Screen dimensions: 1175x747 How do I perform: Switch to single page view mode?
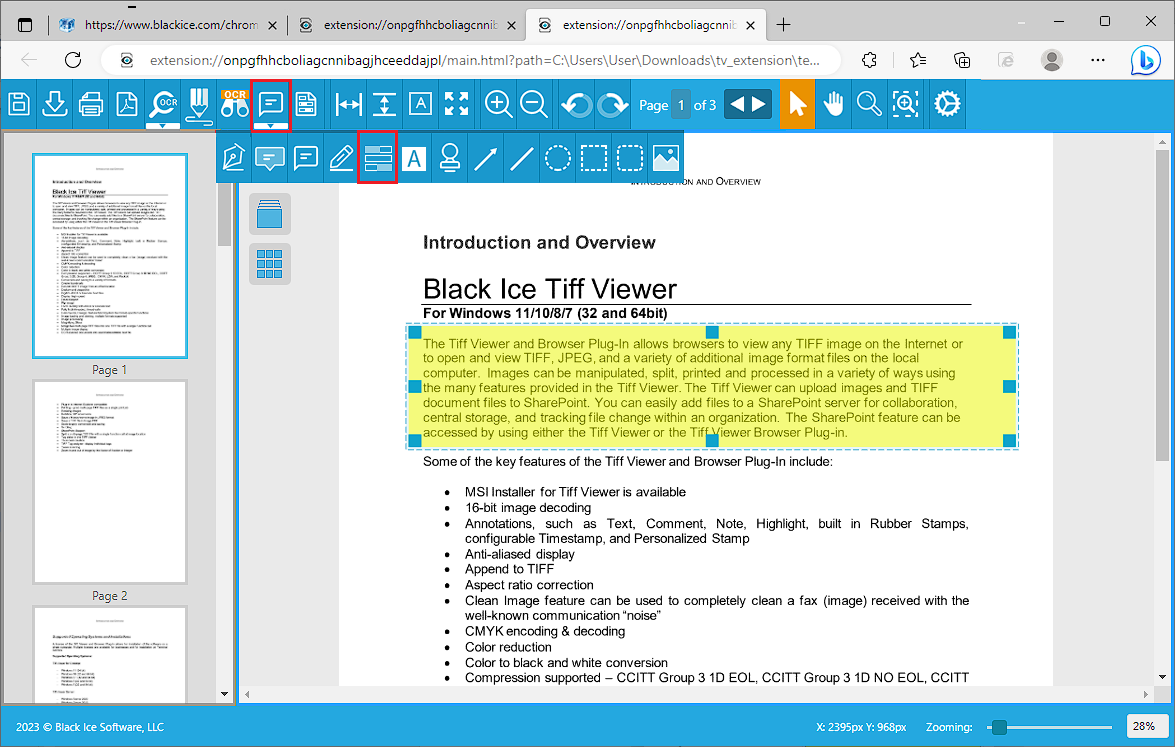tap(270, 214)
